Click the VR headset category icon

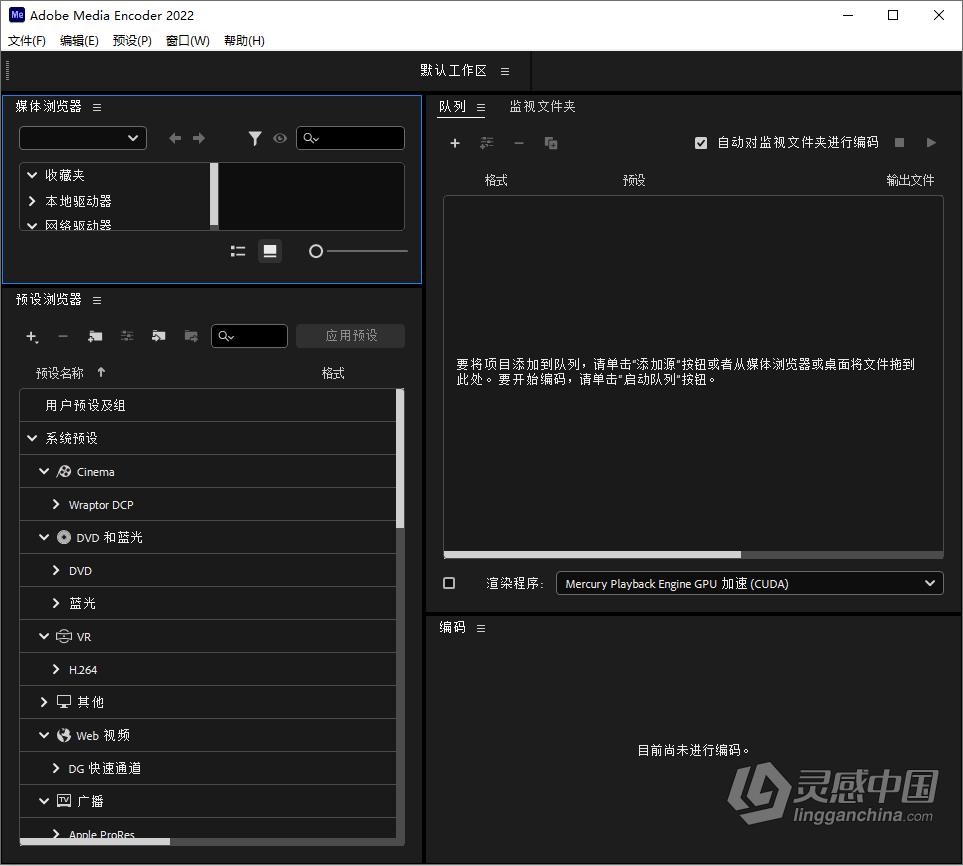(x=64, y=636)
